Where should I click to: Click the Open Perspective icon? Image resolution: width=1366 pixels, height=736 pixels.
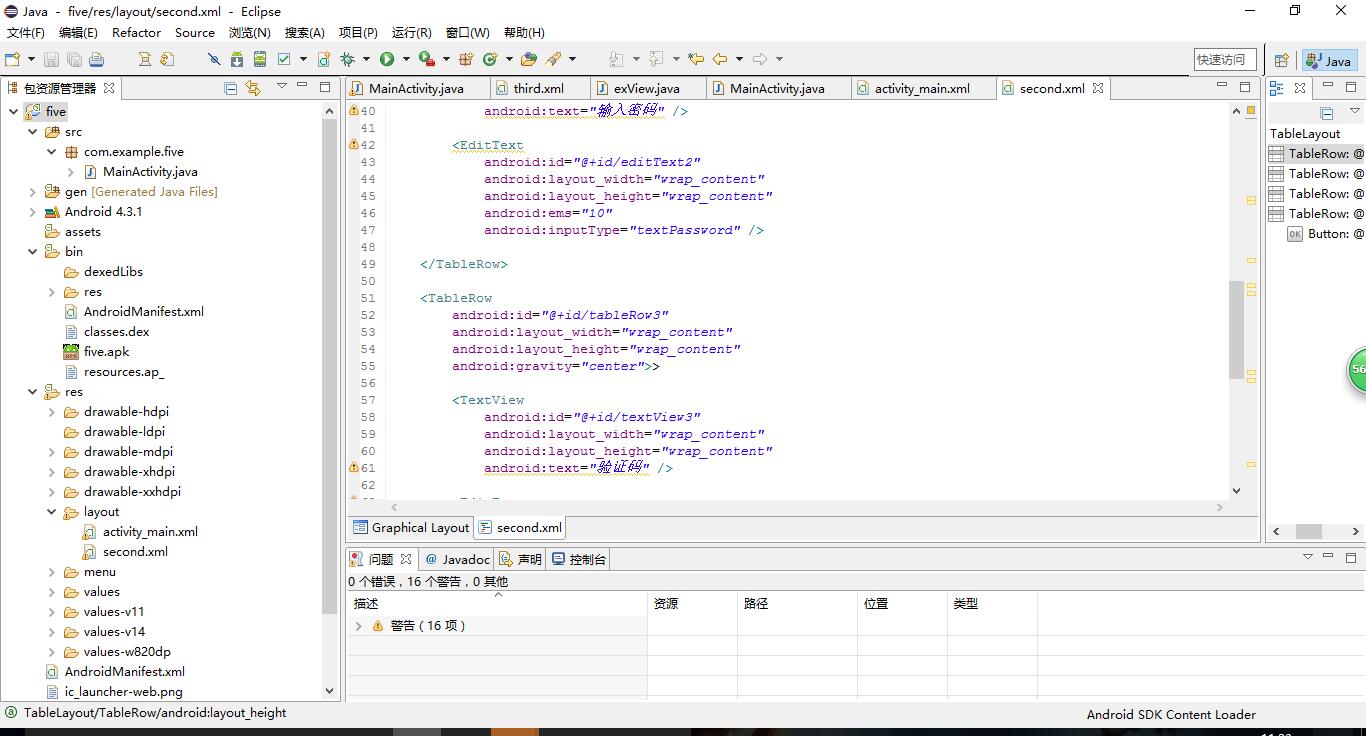pos(1282,60)
